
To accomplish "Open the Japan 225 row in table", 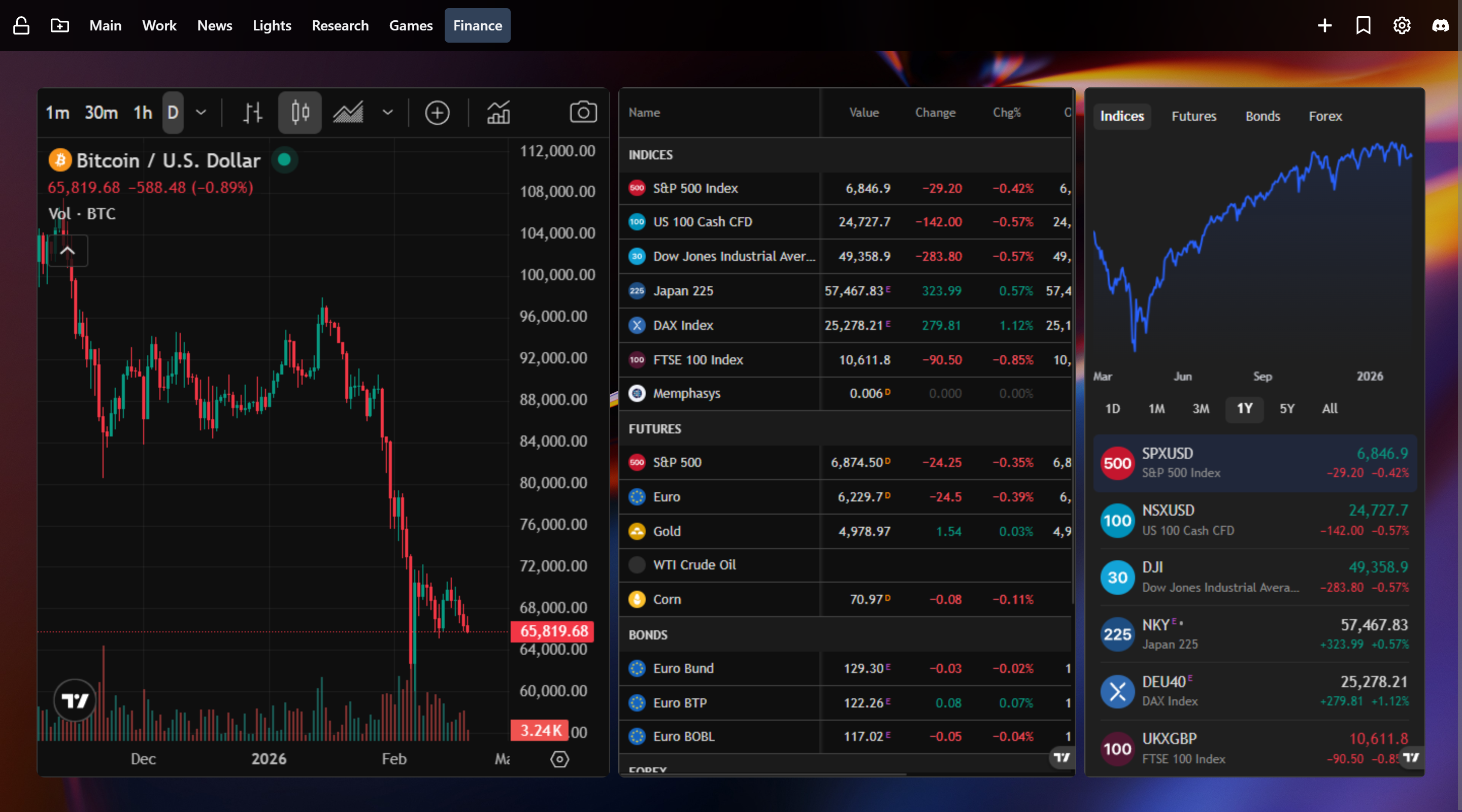I will (845, 291).
